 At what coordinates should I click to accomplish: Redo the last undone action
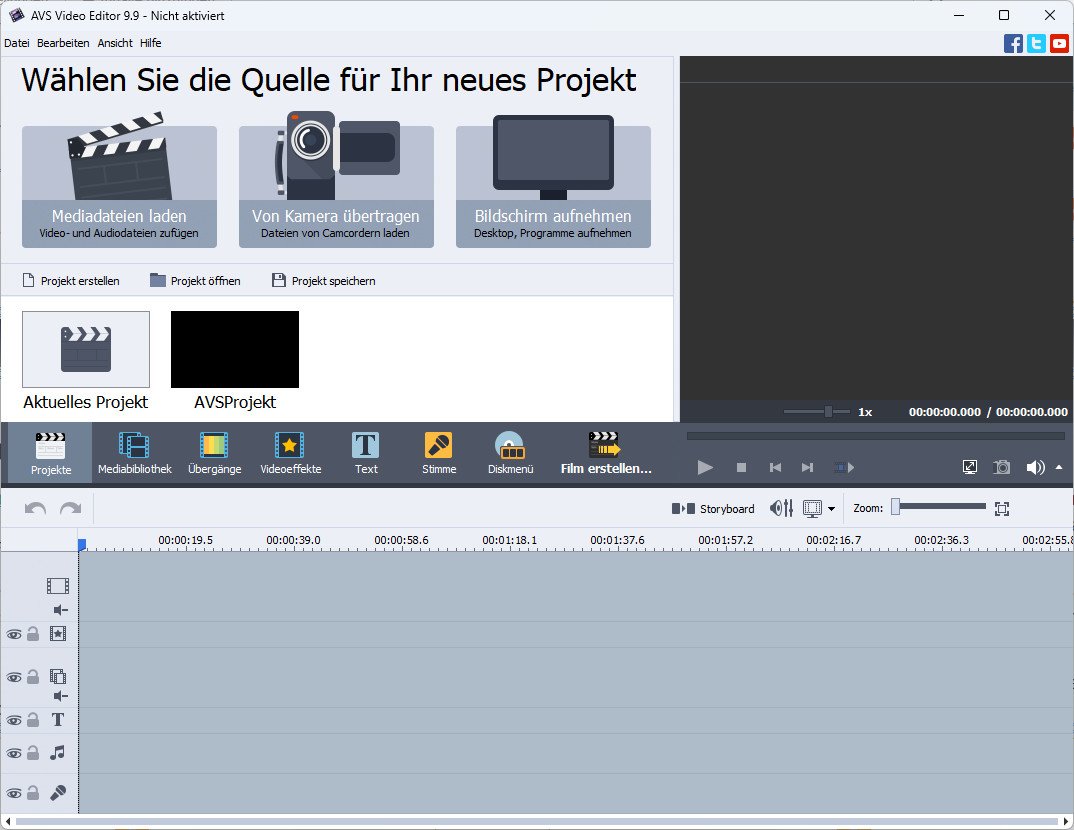coord(71,509)
